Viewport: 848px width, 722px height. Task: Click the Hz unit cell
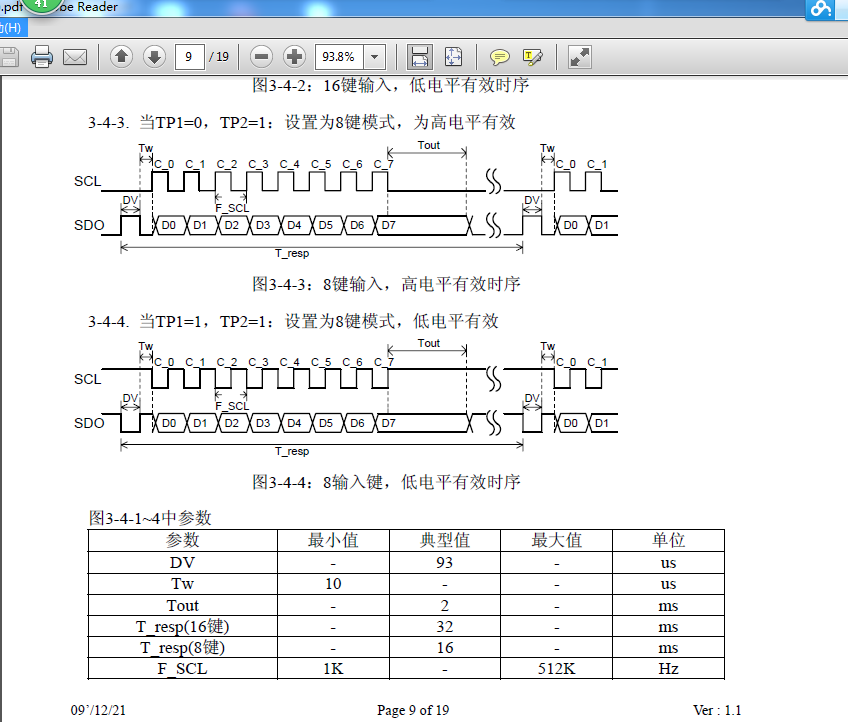click(x=668, y=668)
